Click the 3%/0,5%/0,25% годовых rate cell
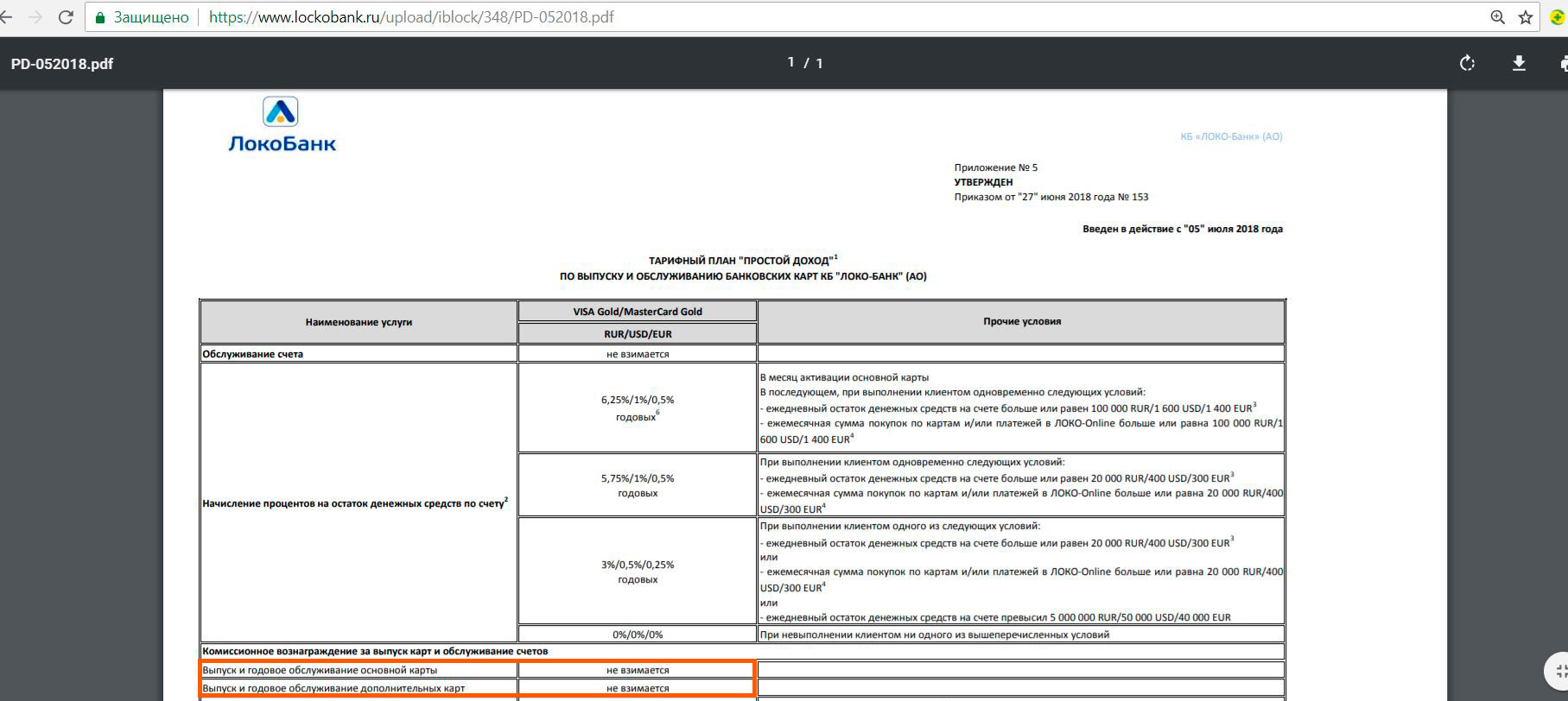The height and width of the screenshot is (701, 1568). click(x=638, y=572)
